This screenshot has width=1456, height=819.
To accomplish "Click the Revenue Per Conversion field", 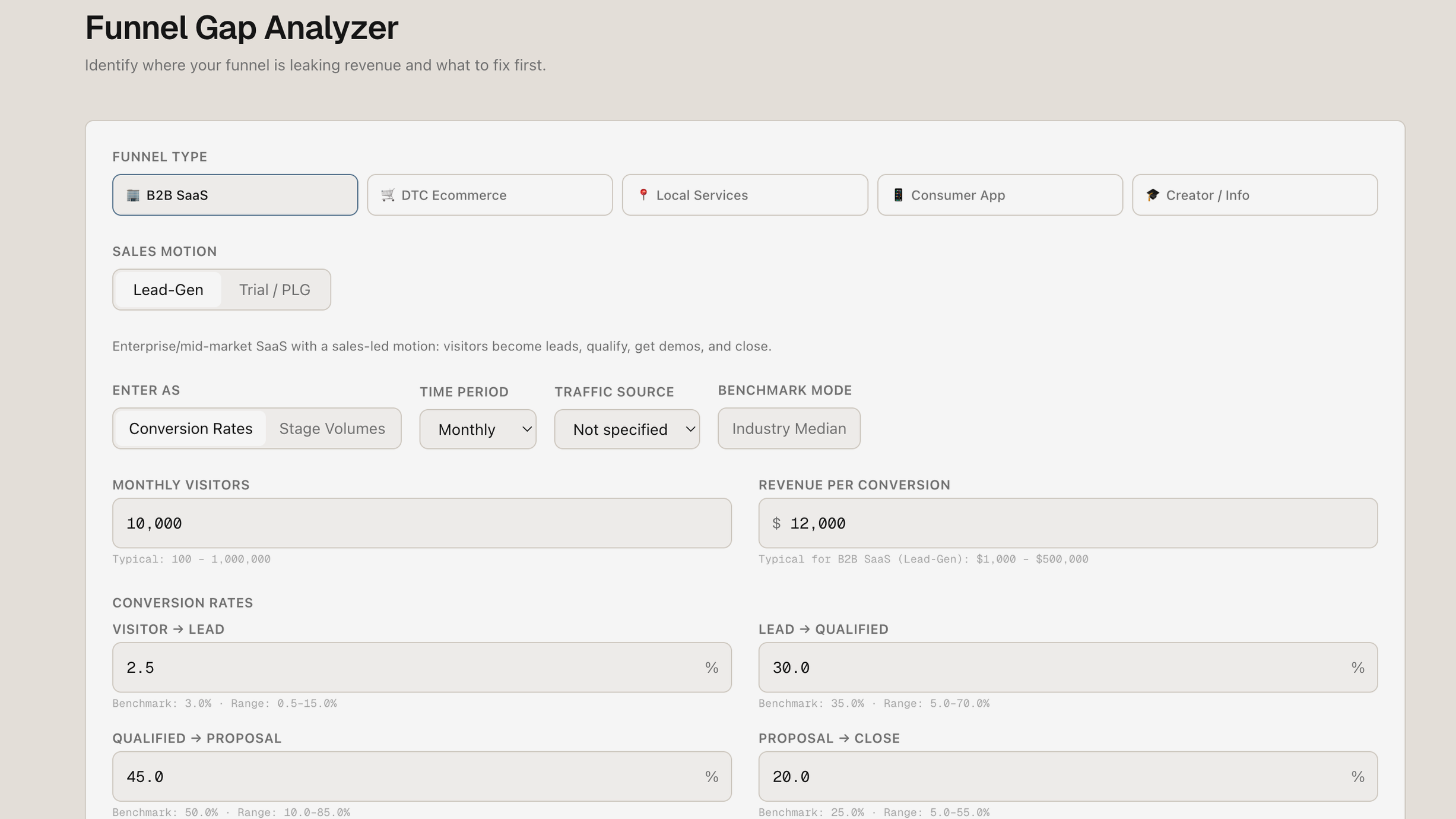I will [x=1067, y=523].
